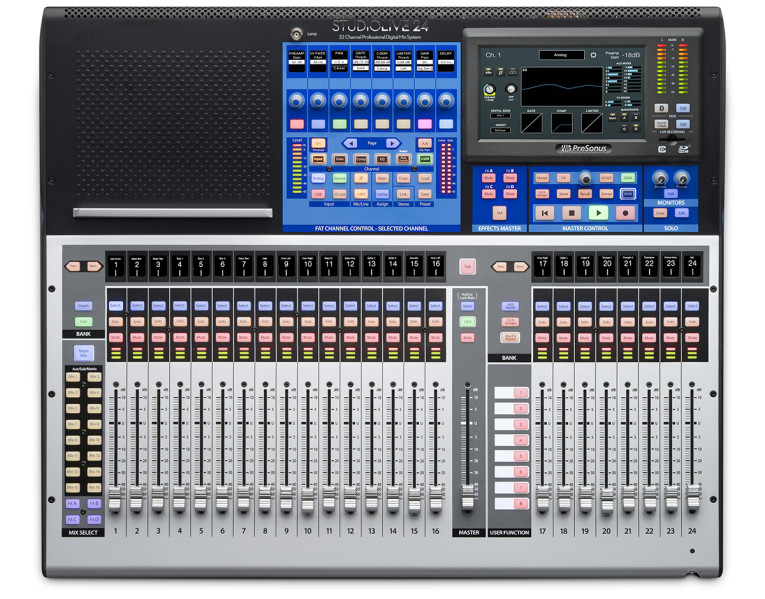Viewport: 765px width, 599px height.
Task: Select Mix 1 in Aux/Sub/Matrix
Action: click(73, 377)
